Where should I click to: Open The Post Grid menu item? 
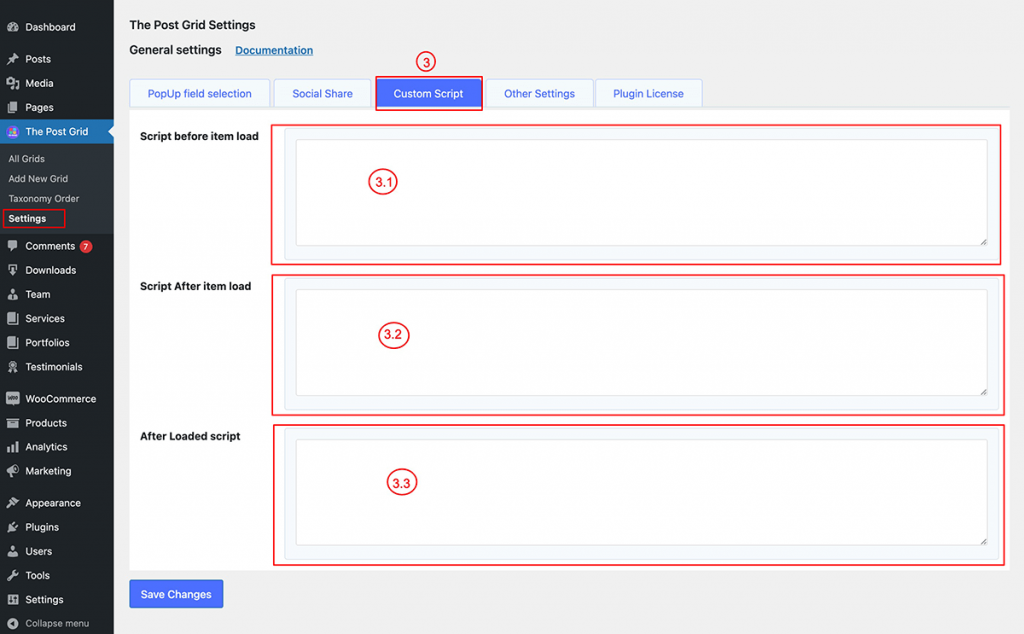[57, 131]
